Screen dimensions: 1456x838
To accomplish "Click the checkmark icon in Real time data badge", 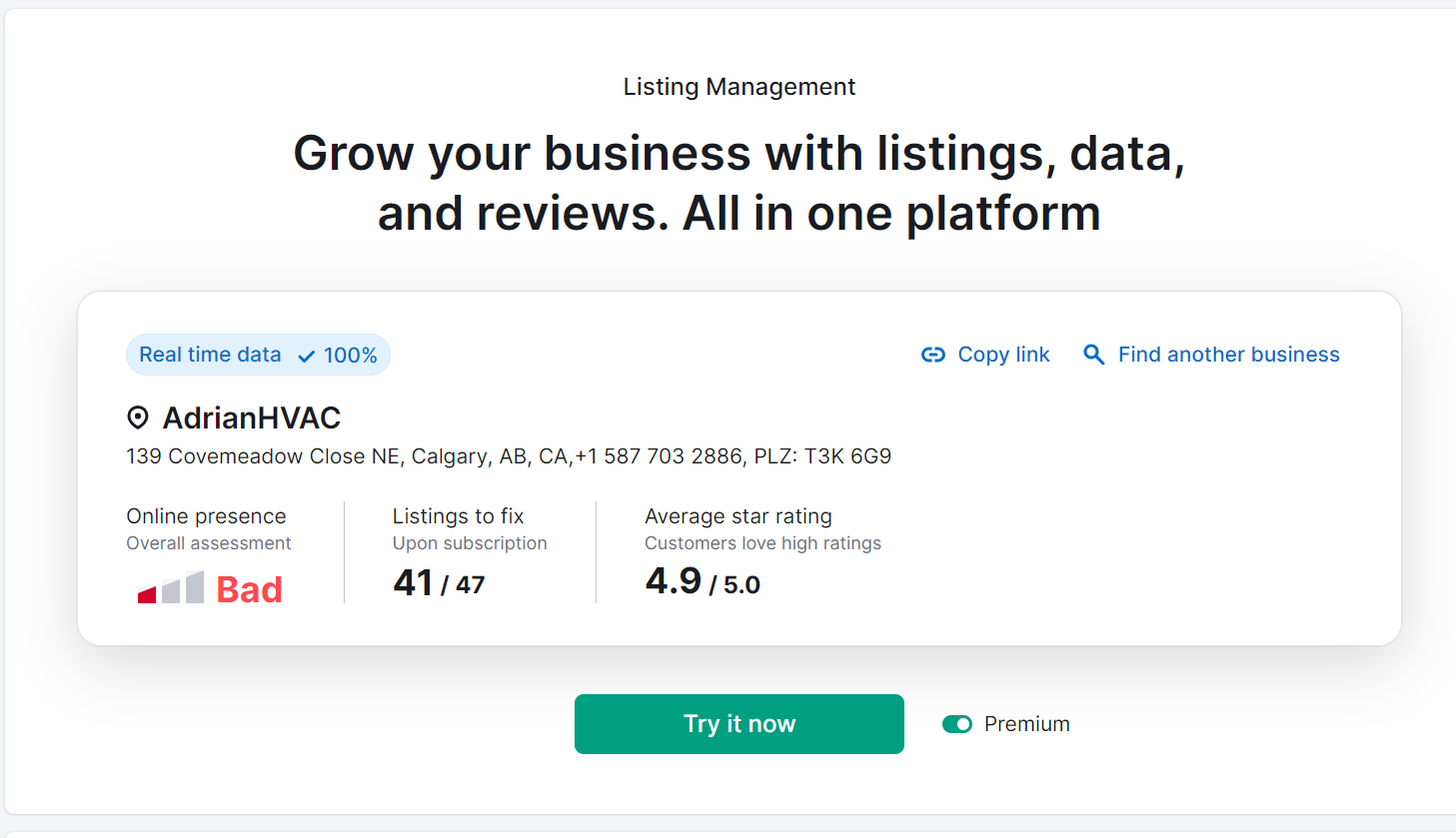I will pos(306,355).
